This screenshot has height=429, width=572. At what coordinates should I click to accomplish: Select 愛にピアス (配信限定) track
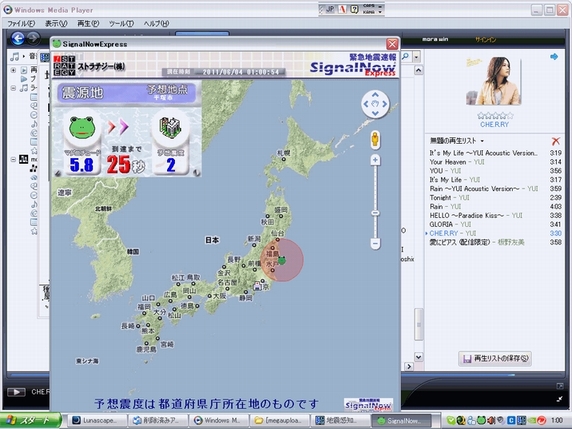click(x=495, y=242)
